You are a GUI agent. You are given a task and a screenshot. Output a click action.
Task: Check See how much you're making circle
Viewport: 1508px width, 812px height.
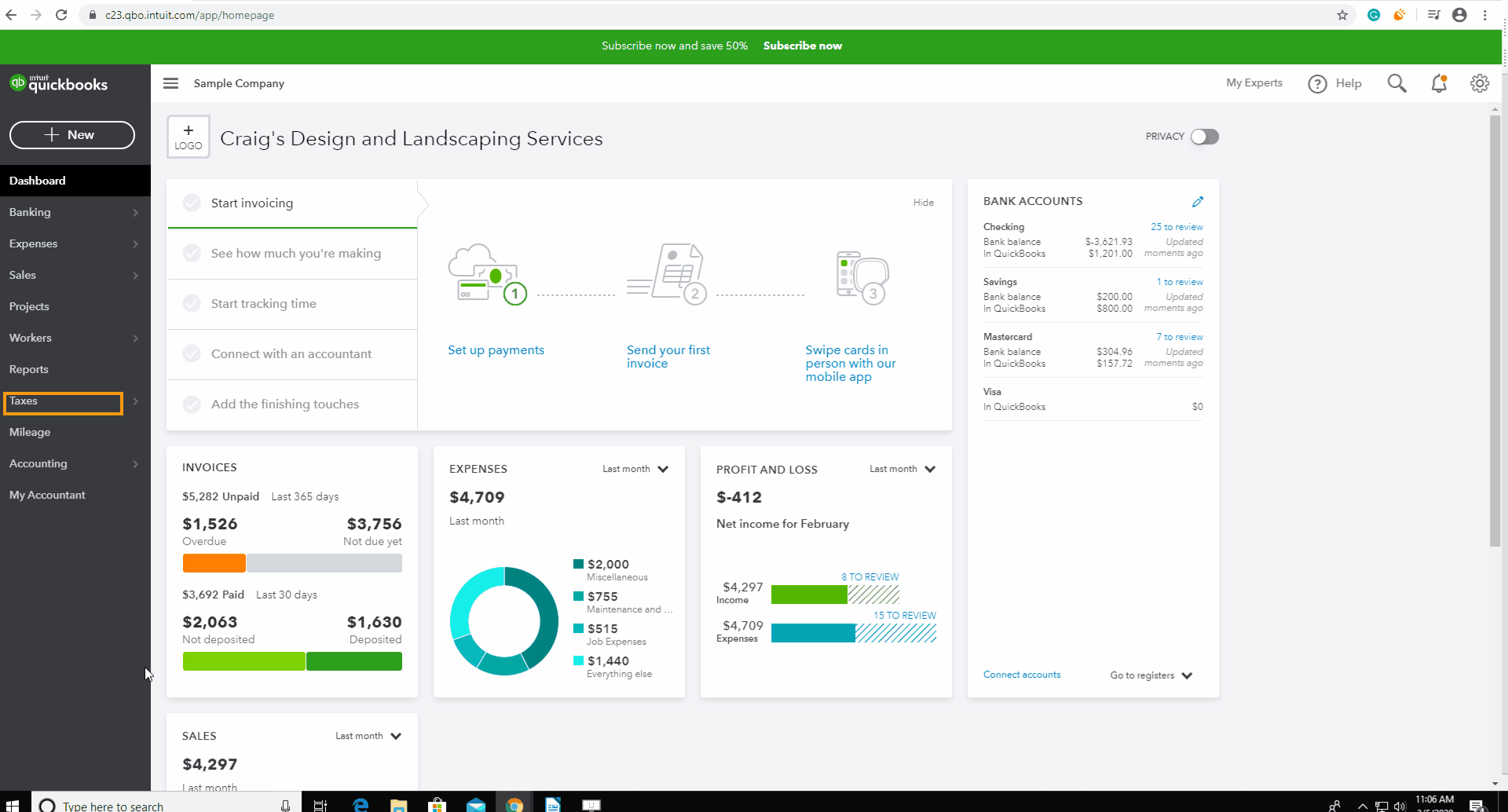tap(192, 254)
